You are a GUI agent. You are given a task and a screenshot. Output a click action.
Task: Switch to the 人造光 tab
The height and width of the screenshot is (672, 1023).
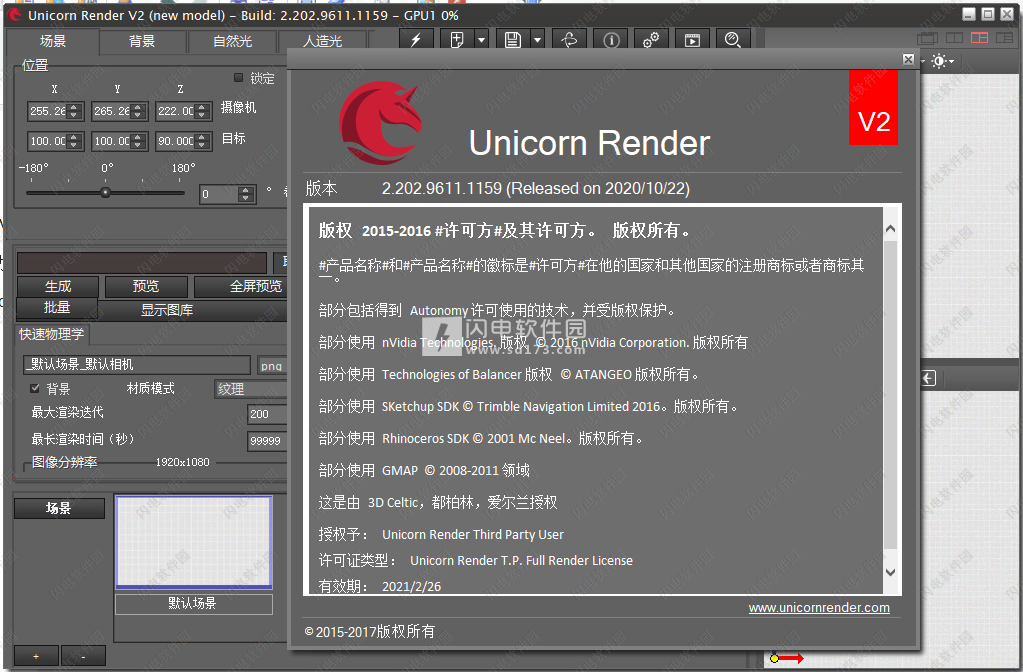pyautogui.click(x=322, y=41)
